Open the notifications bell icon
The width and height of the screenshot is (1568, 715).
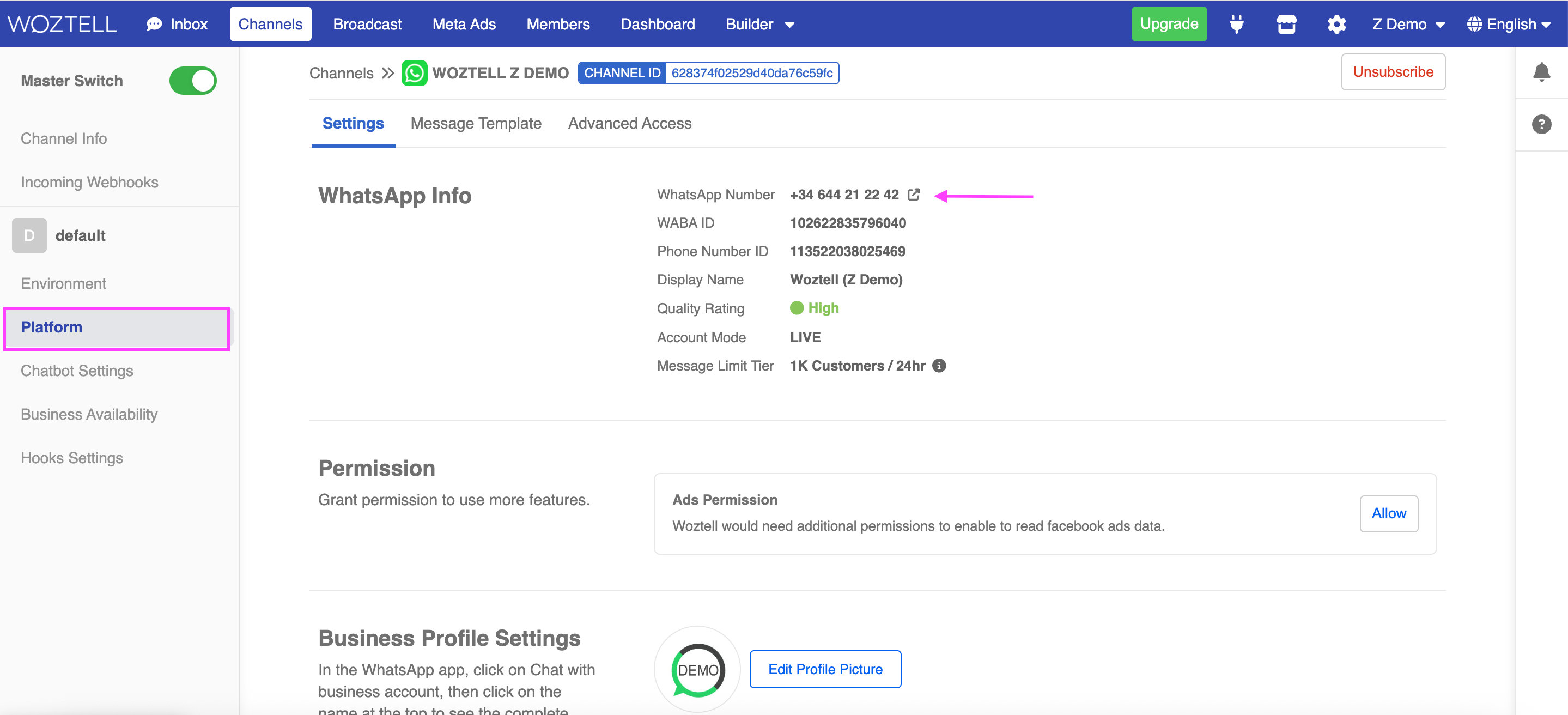pyautogui.click(x=1541, y=72)
